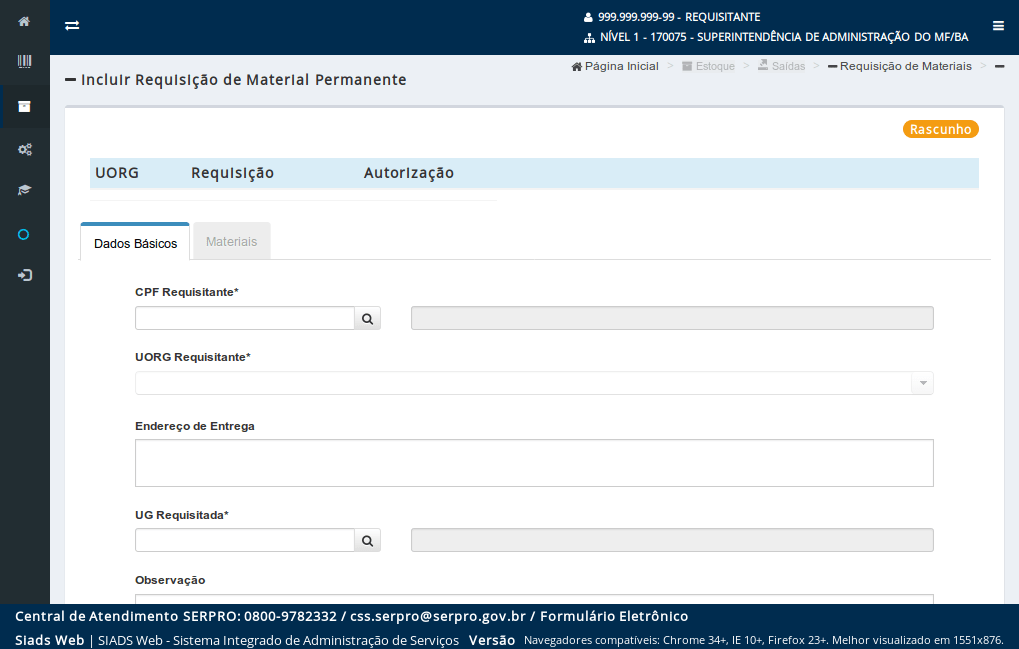Click the Incluir Requisição de Material Permanente title

click(244, 80)
